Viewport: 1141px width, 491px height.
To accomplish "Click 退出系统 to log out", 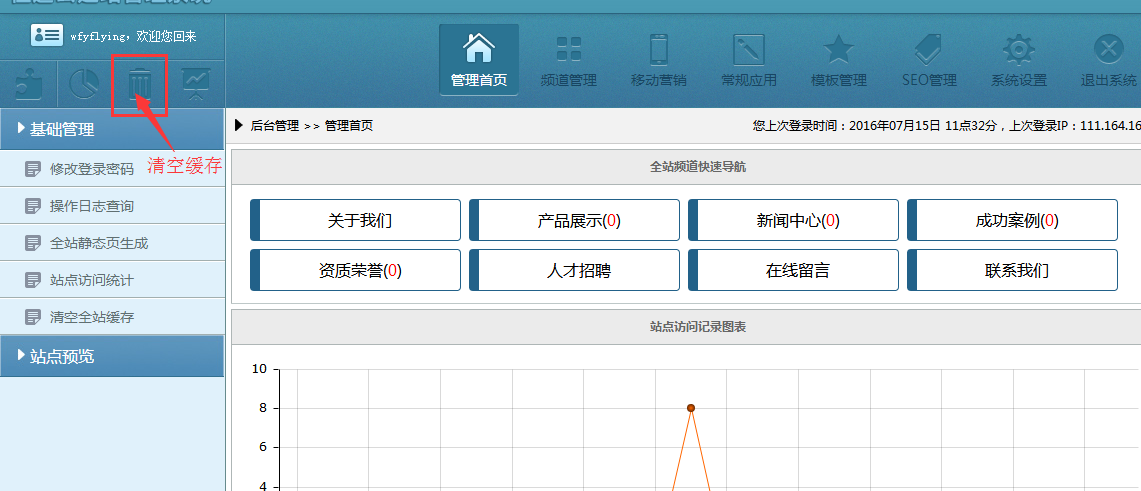I will (x=1108, y=60).
